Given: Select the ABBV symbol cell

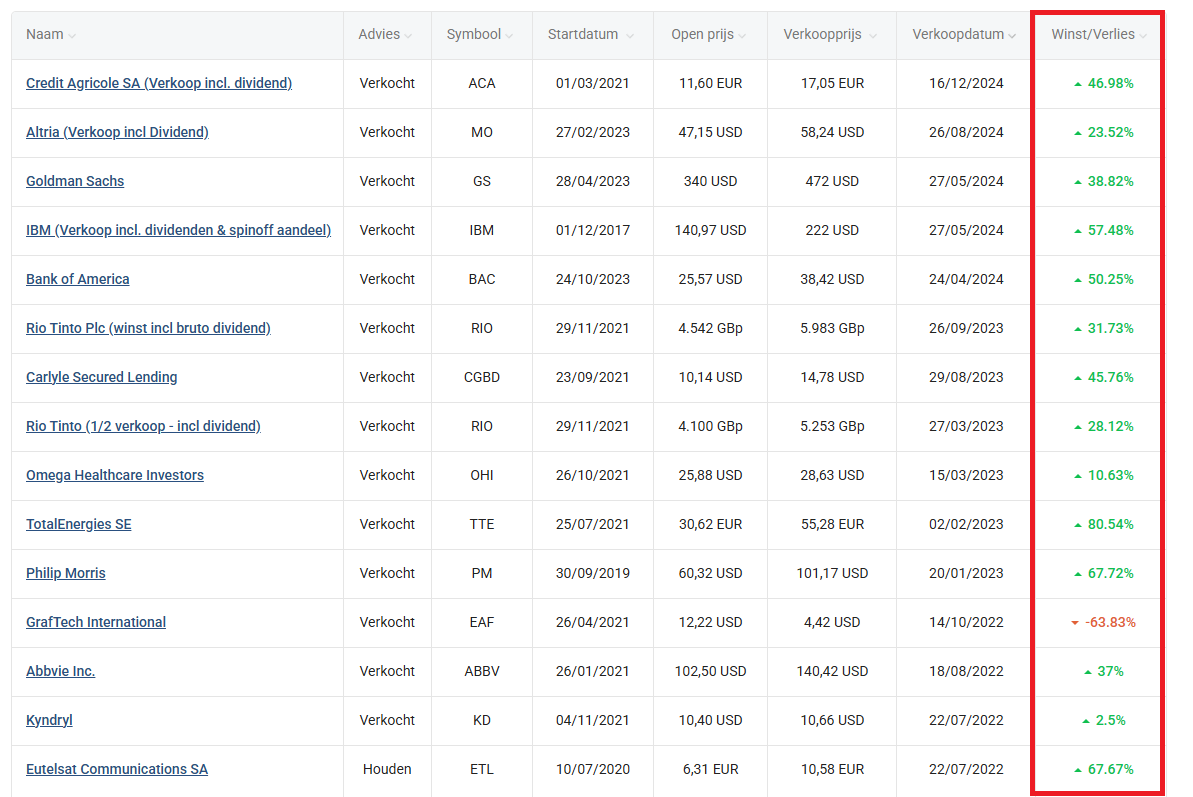Looking at the screenshot, I should [482, 671].
